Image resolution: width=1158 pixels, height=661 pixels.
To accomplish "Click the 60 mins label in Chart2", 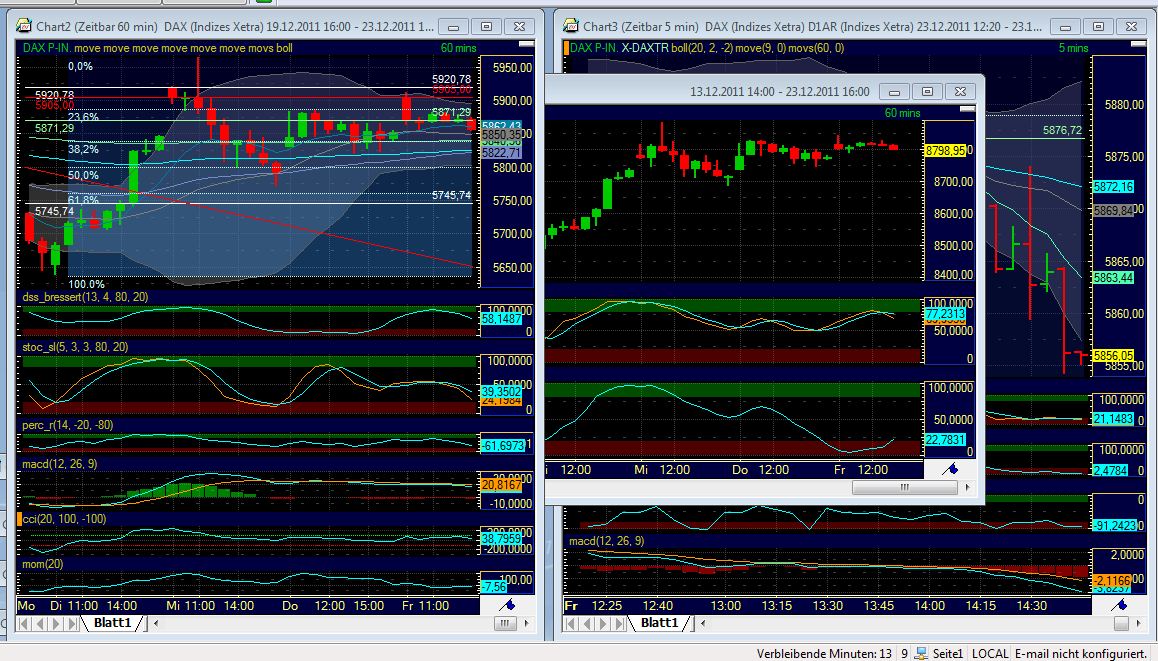I will click(459, 48).
